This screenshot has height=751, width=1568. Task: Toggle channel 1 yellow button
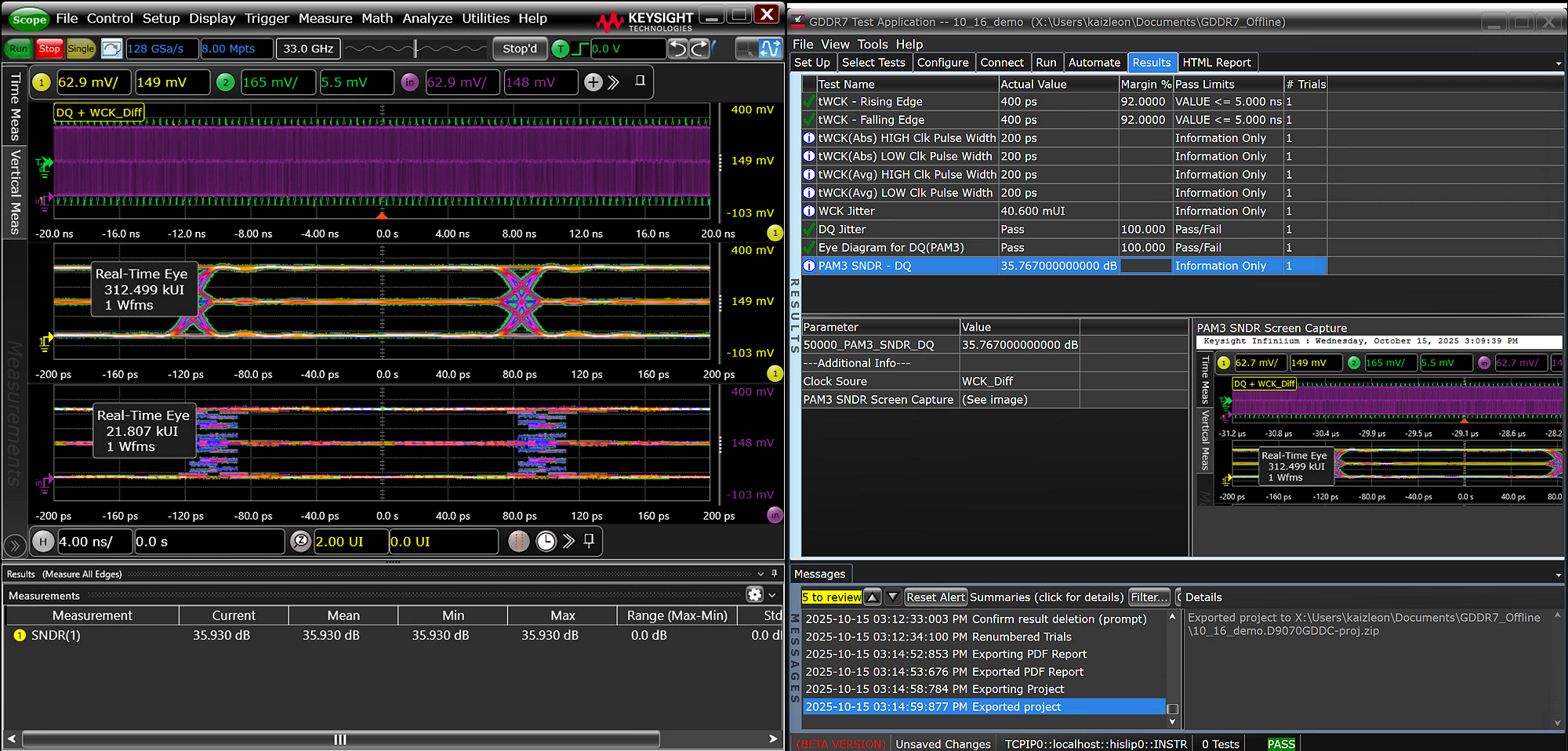(42, 82)
